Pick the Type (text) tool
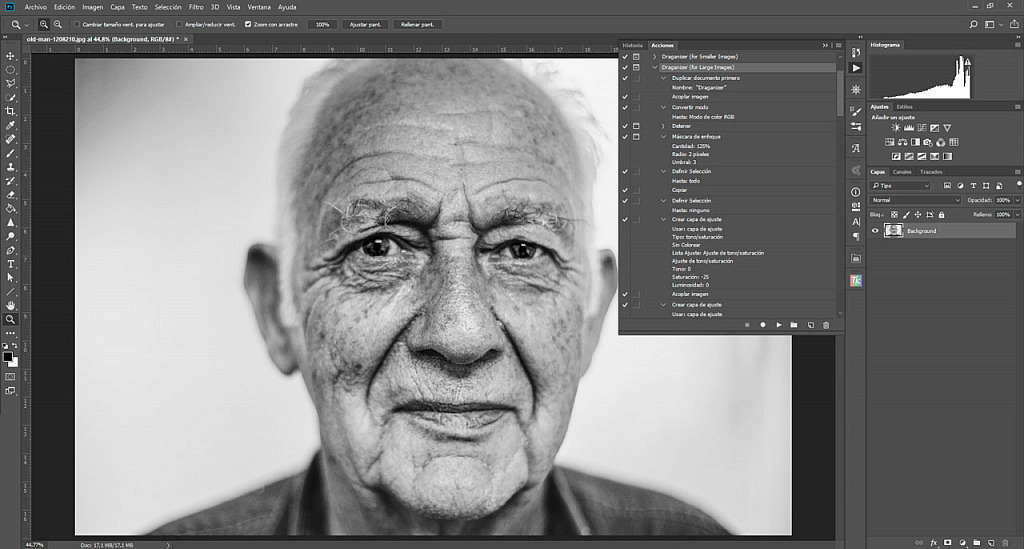This screenshot has width=1024, height=549. tap(10, 263)
